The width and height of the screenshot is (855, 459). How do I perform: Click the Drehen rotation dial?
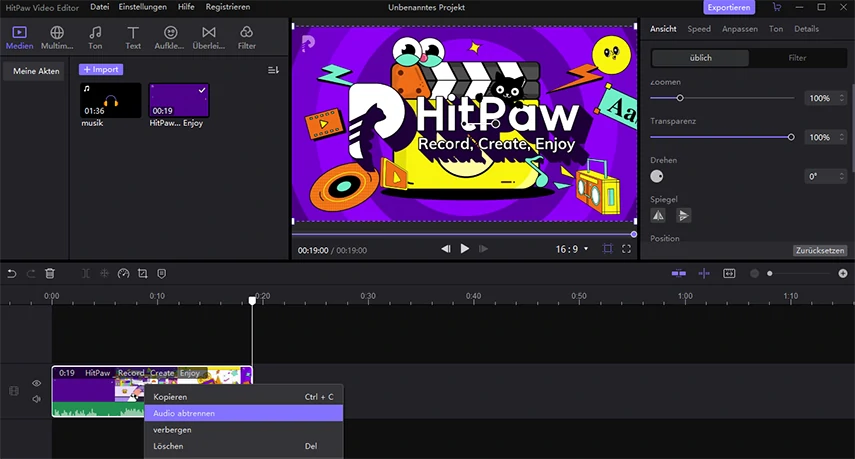point(657,176)
